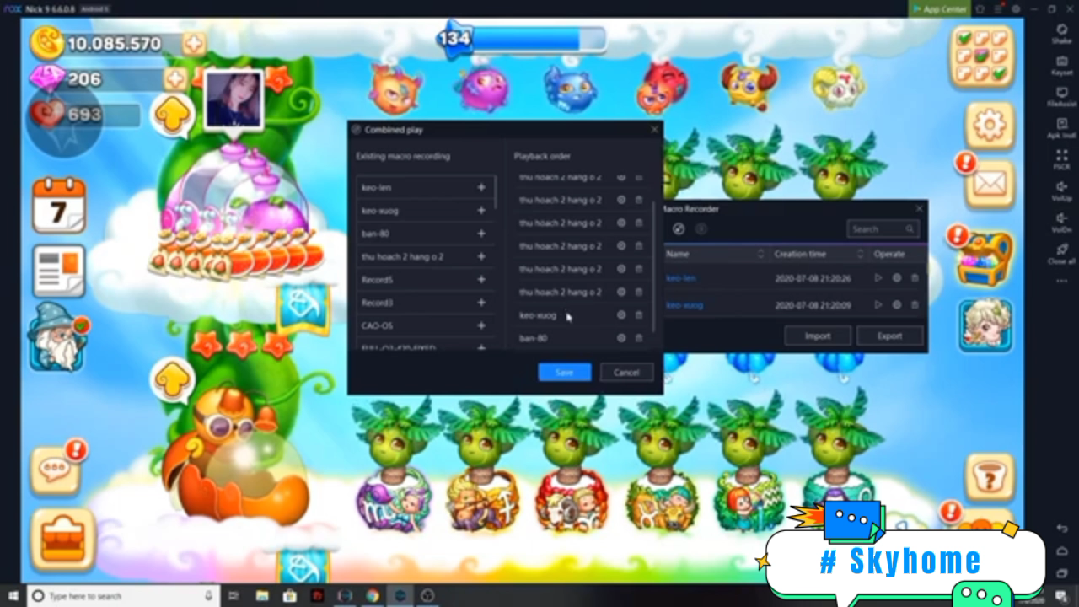The height and width of the screenshot is (607, 1079).
Task: Delete ban-80 from playback order
Action: (x=639, y=338)
